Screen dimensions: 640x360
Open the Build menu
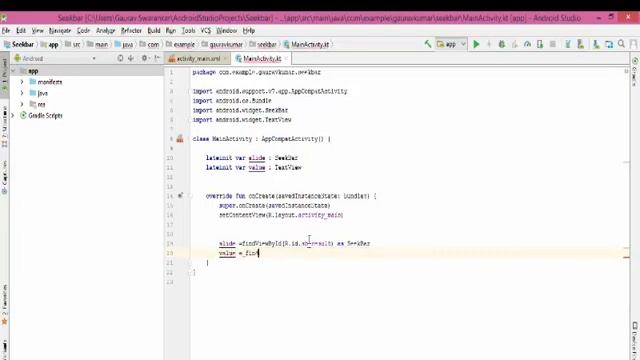(x=154, y=31)
